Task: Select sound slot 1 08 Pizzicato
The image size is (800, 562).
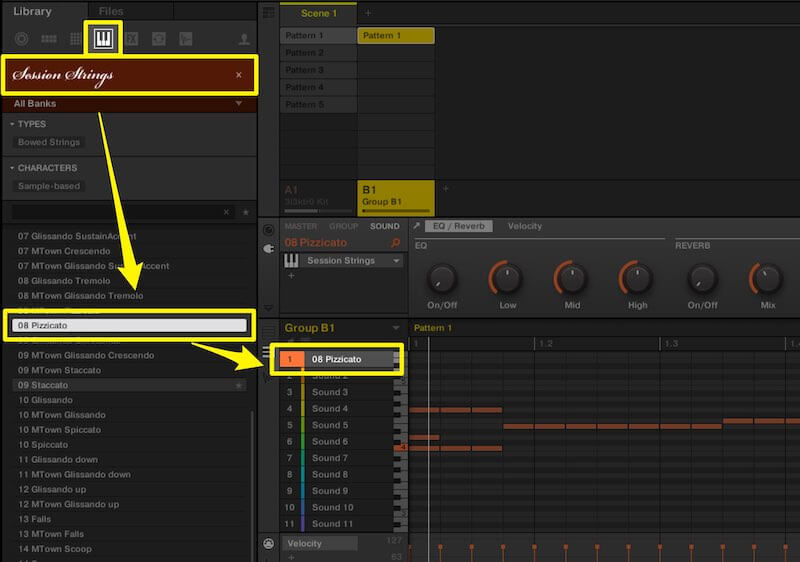Action: point(337,359)
